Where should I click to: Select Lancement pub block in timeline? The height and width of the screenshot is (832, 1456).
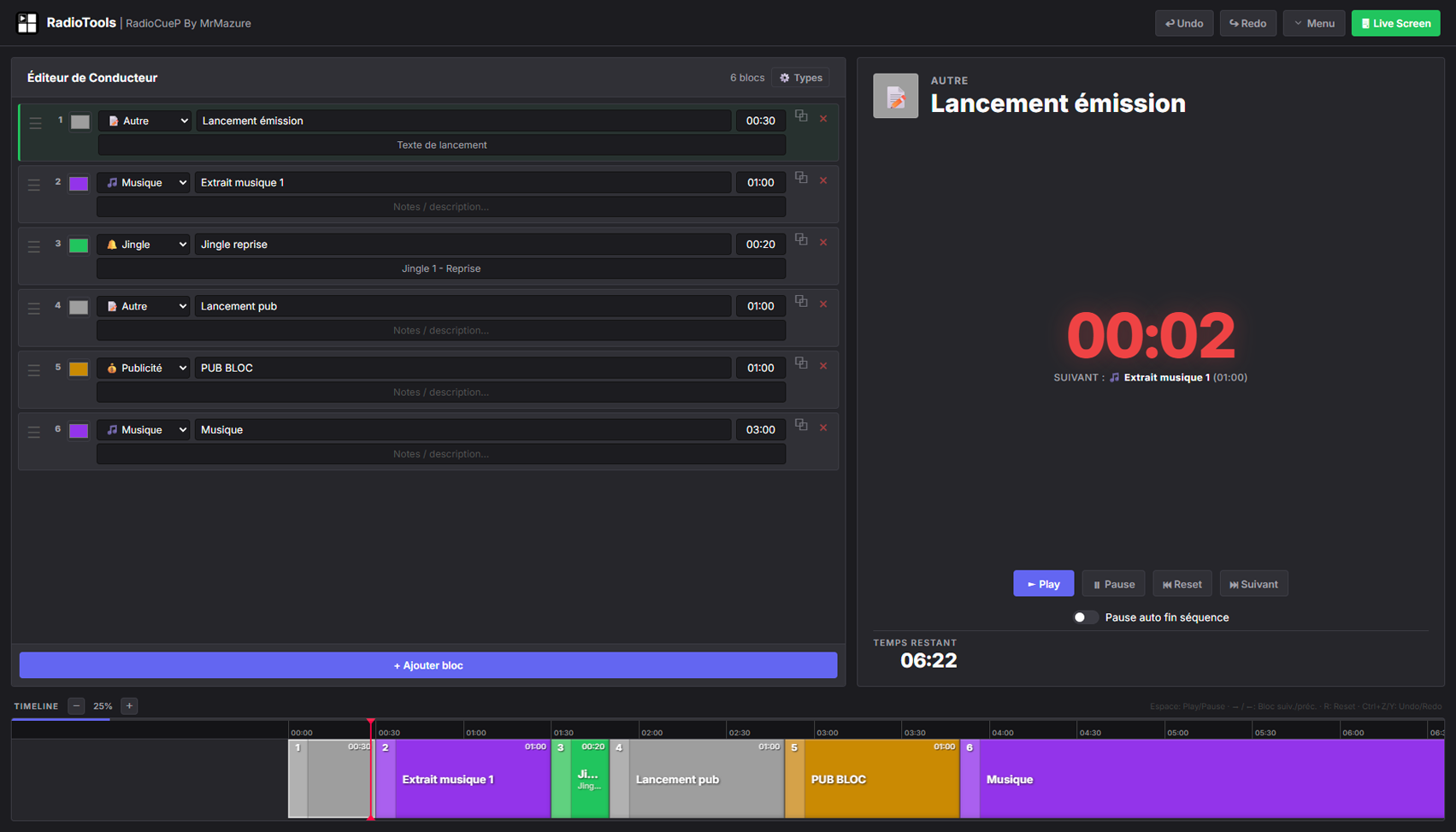(698, 779)
